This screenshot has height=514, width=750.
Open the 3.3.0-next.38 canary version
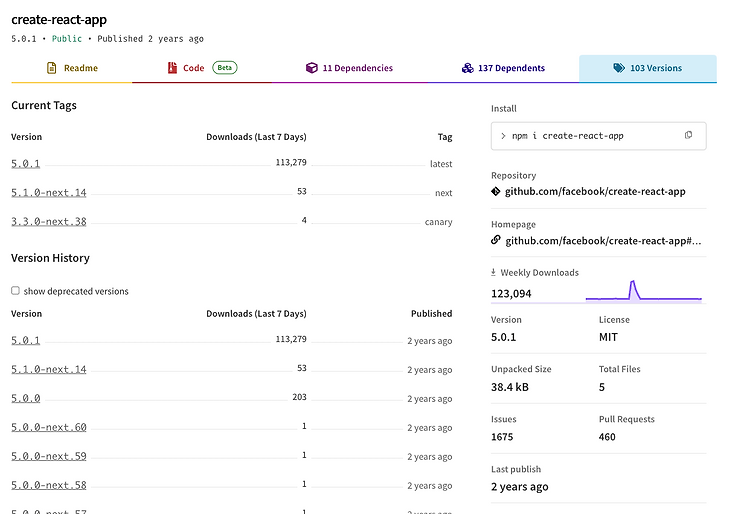coord(49,222)
